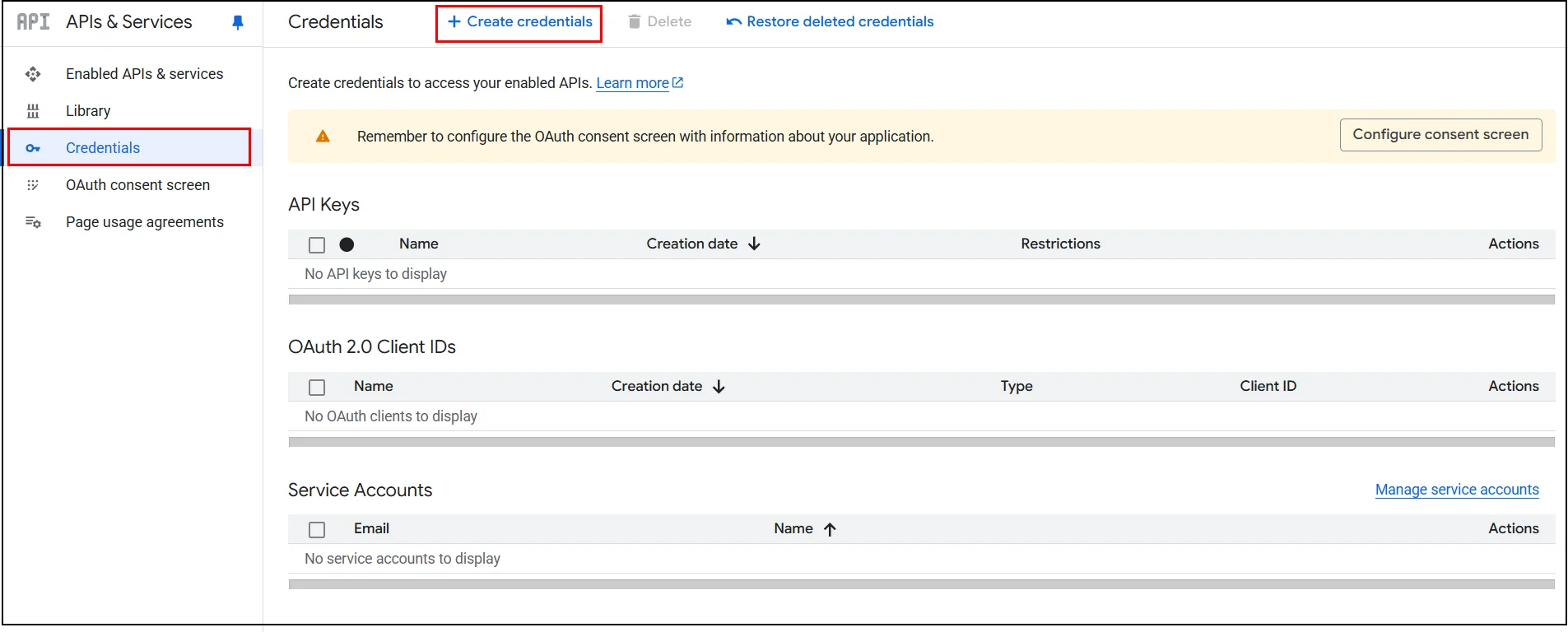Click the Delete button
The width and height of the screenshot is (1568, 632).
[x=659, y=22]
